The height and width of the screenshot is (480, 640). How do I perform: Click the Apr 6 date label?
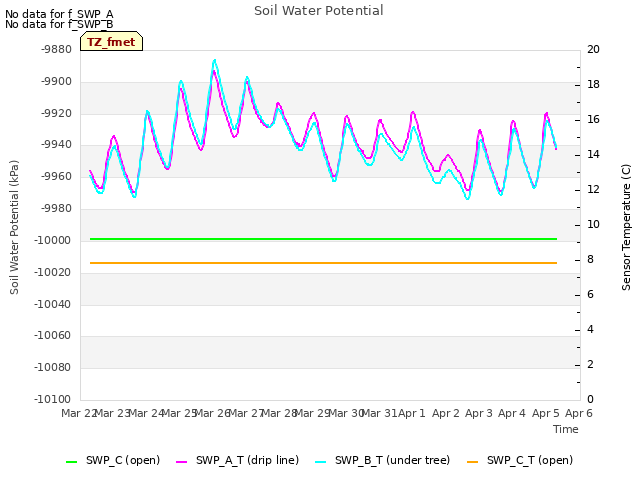pos(579,413)
